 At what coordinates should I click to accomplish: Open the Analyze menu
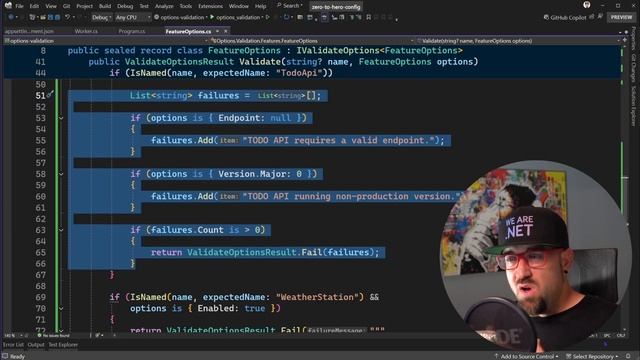point(164,6)
